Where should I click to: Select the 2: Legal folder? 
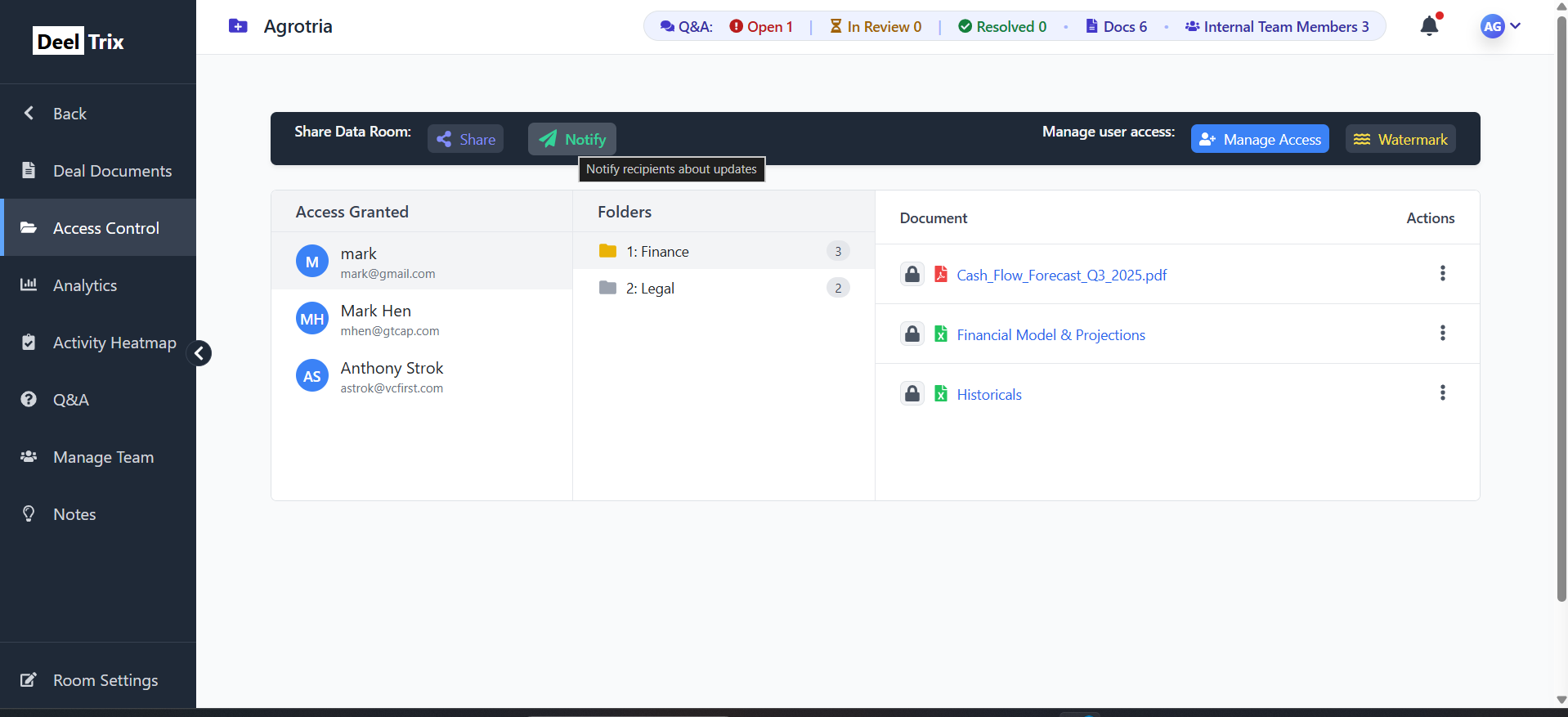(650, 289)
